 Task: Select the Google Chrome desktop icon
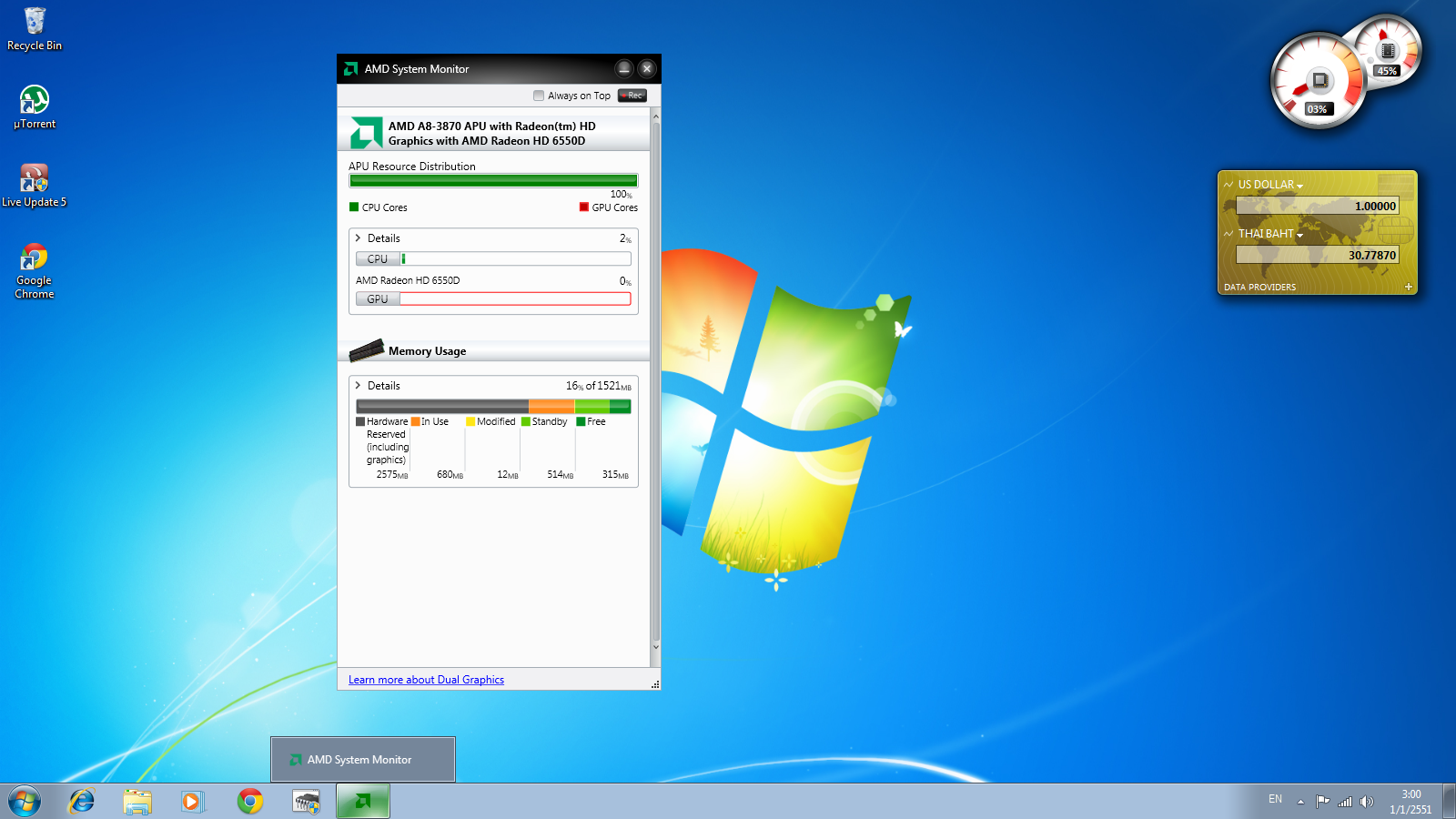click(35, 271)
